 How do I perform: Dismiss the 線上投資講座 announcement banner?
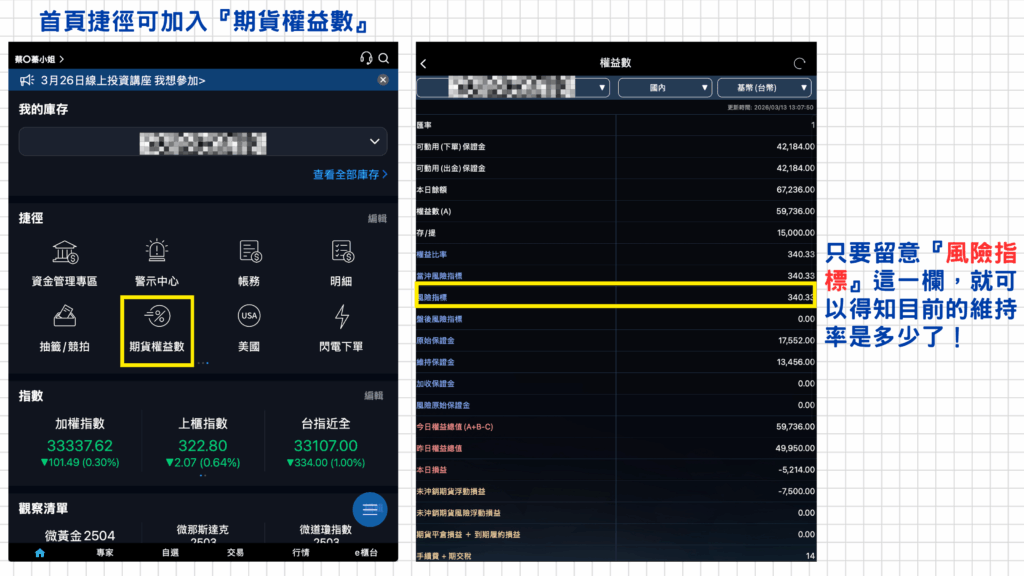tap(383, 80)
